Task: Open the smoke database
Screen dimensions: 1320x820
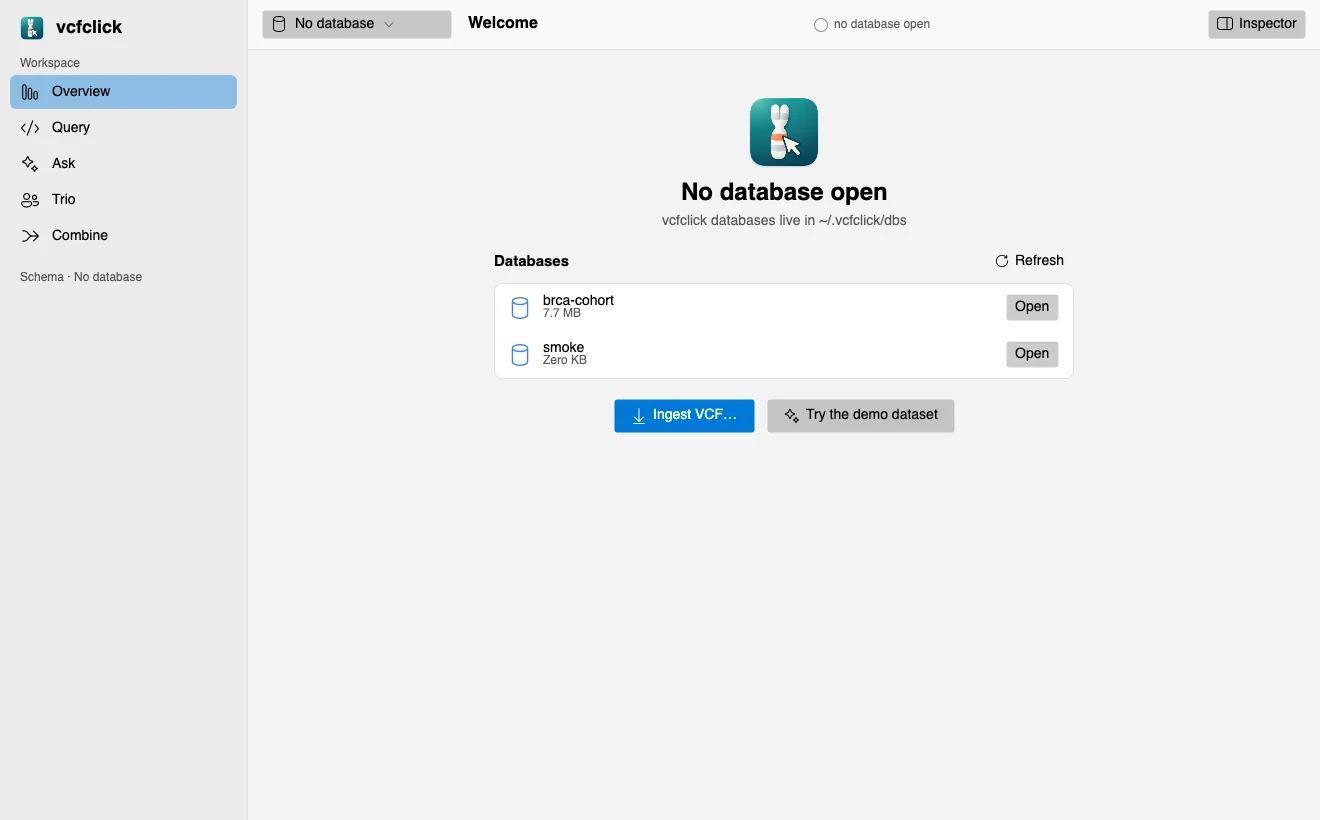Action: pyautogui.click(x=1032, y=354)
